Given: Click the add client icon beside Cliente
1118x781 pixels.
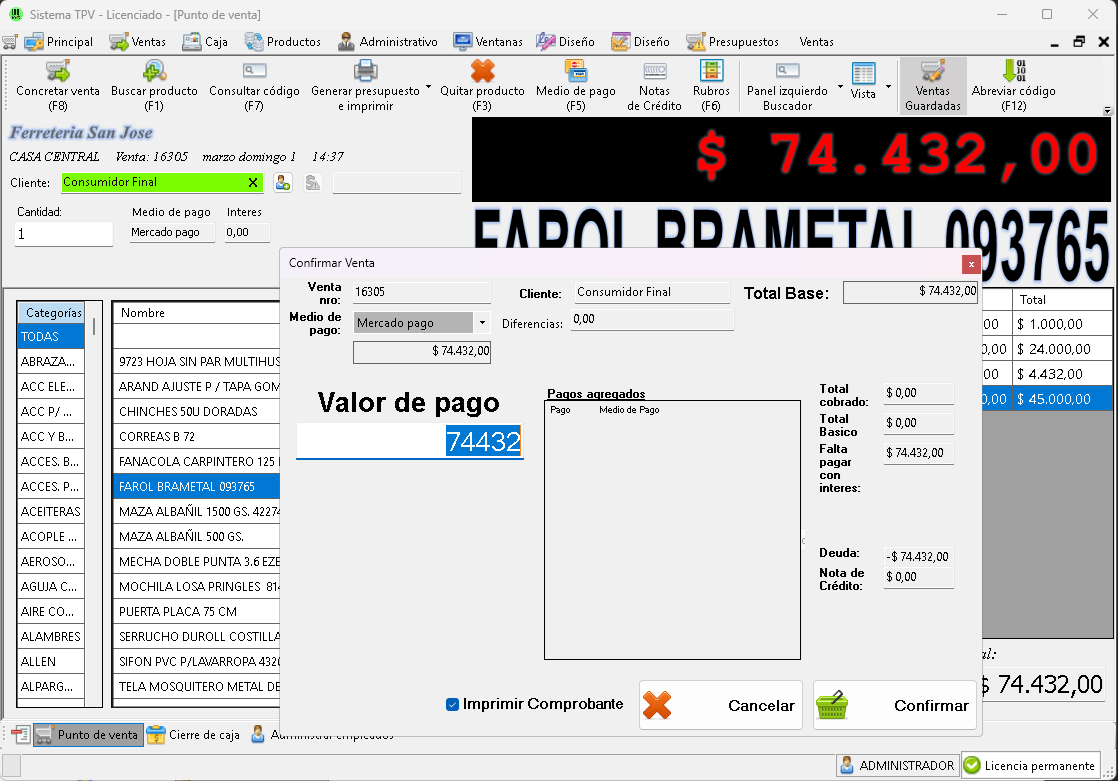Looking at the screenshot, I should point(282,182).
